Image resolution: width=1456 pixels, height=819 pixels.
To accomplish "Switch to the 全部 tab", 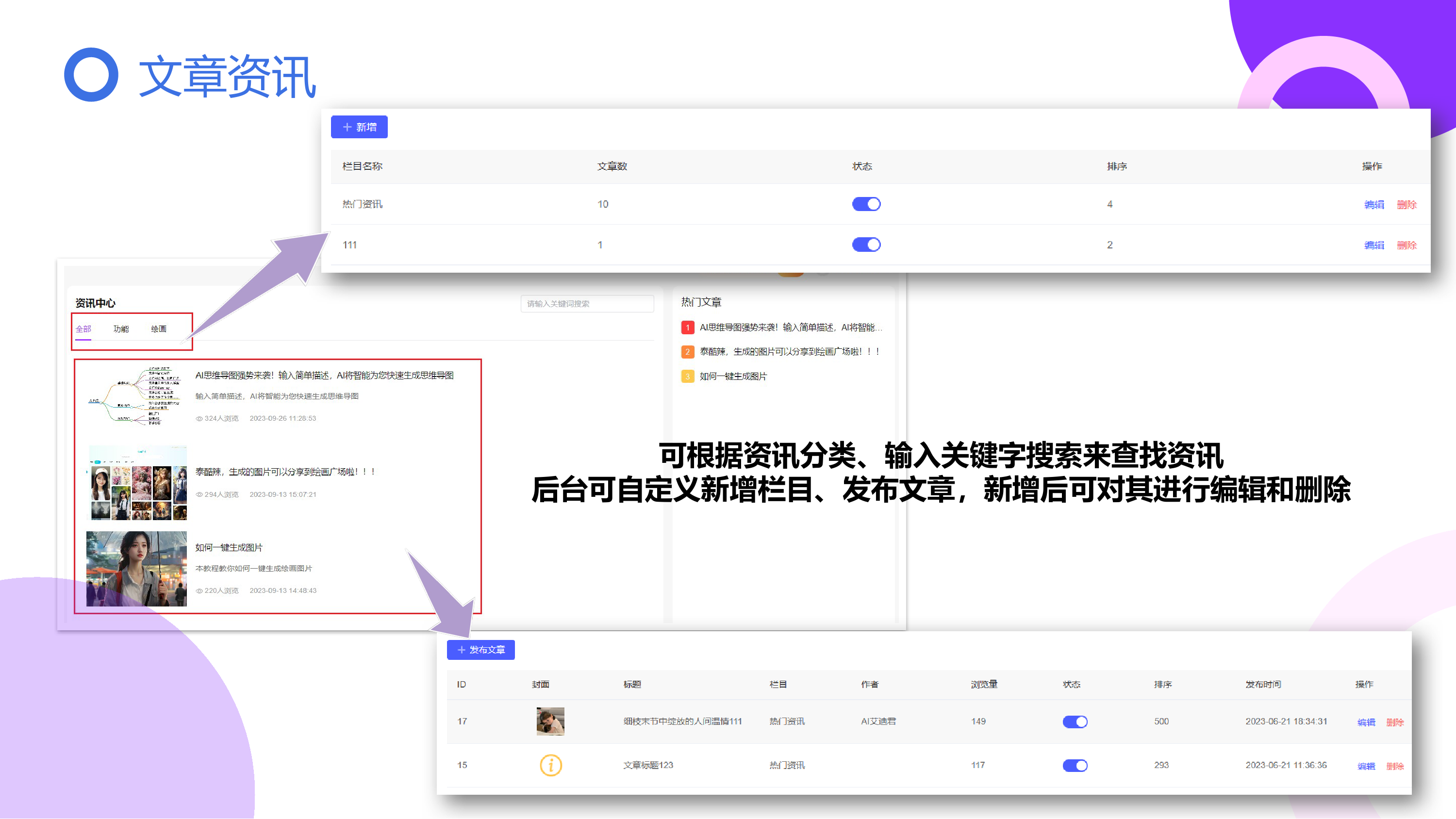I will [83, 329].
